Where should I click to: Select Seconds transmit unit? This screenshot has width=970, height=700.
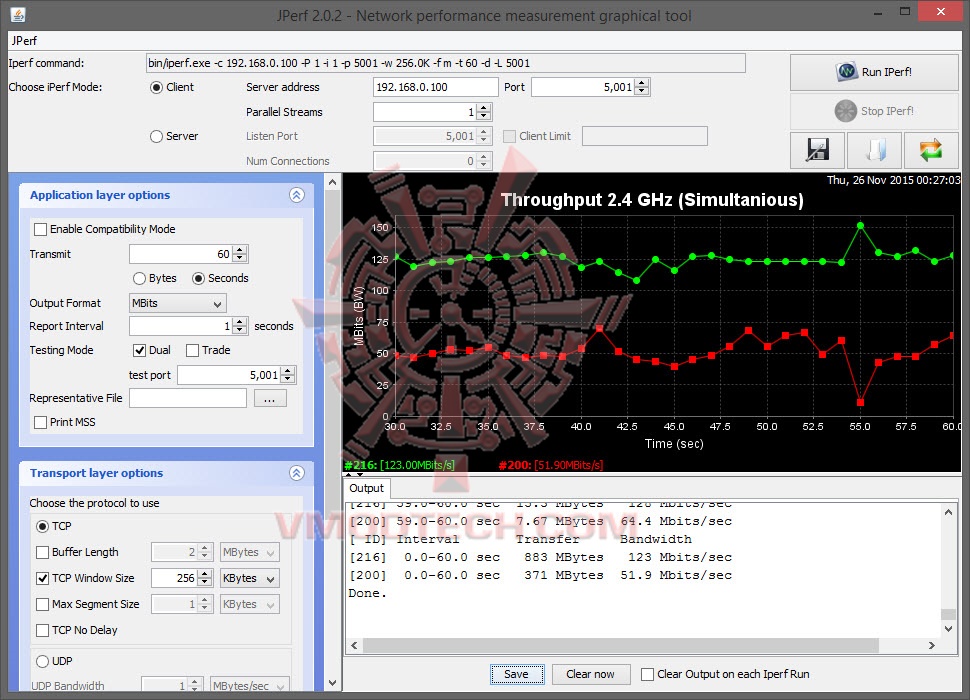198,278
